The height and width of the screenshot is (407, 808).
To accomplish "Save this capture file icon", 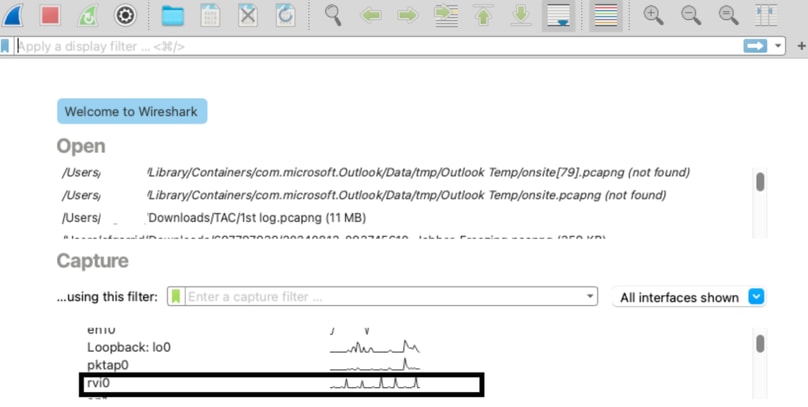I will pyautogui.click(x=210, y=15).
